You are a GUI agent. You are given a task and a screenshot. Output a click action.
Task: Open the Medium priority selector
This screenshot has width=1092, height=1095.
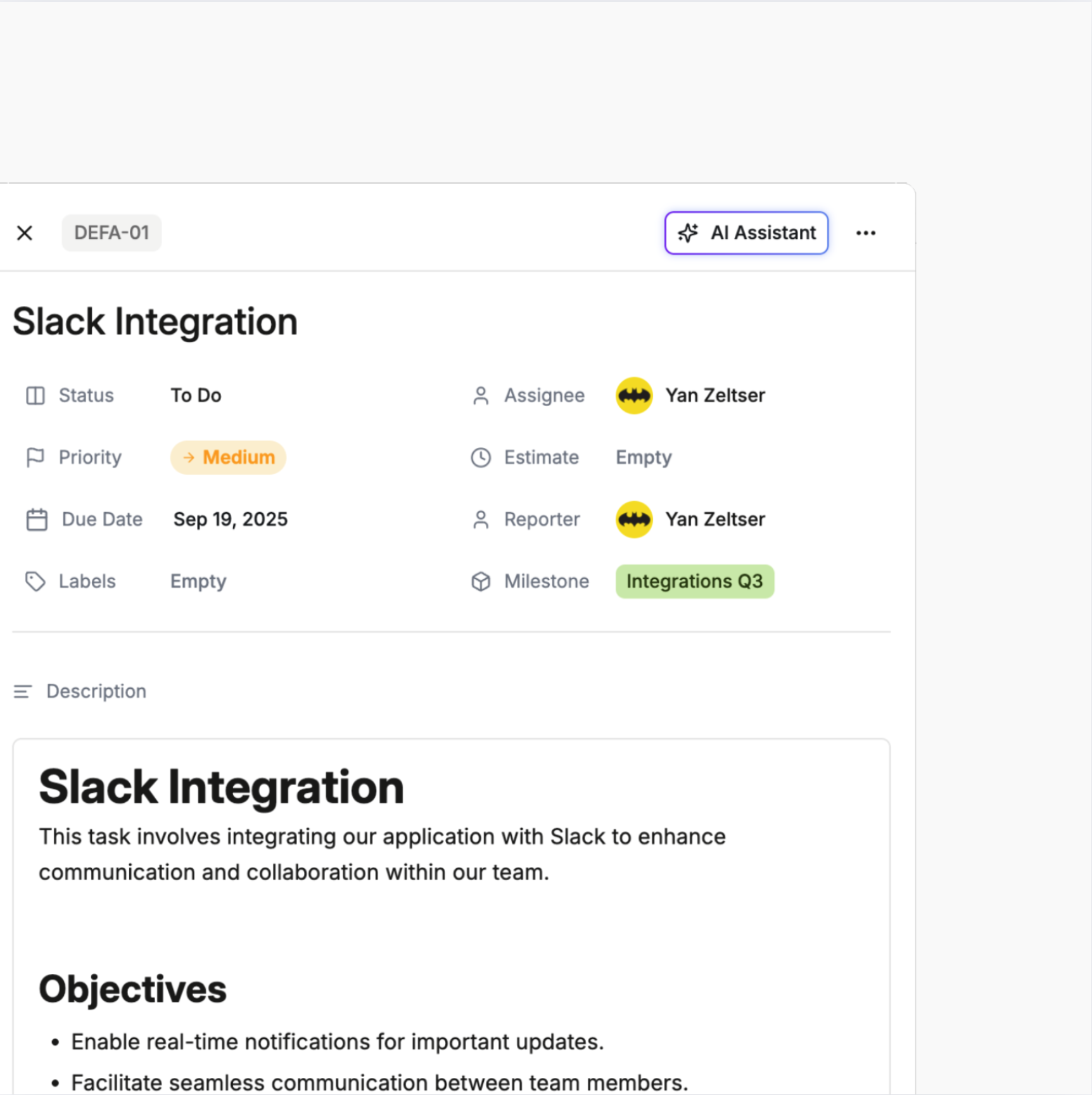(x=228, y=458)
